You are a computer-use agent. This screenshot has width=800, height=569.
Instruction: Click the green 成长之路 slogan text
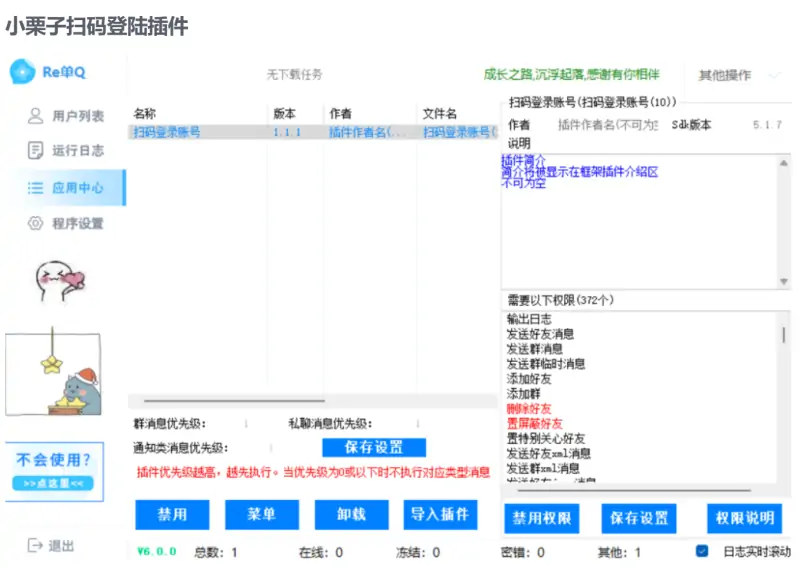click(571, 75)
